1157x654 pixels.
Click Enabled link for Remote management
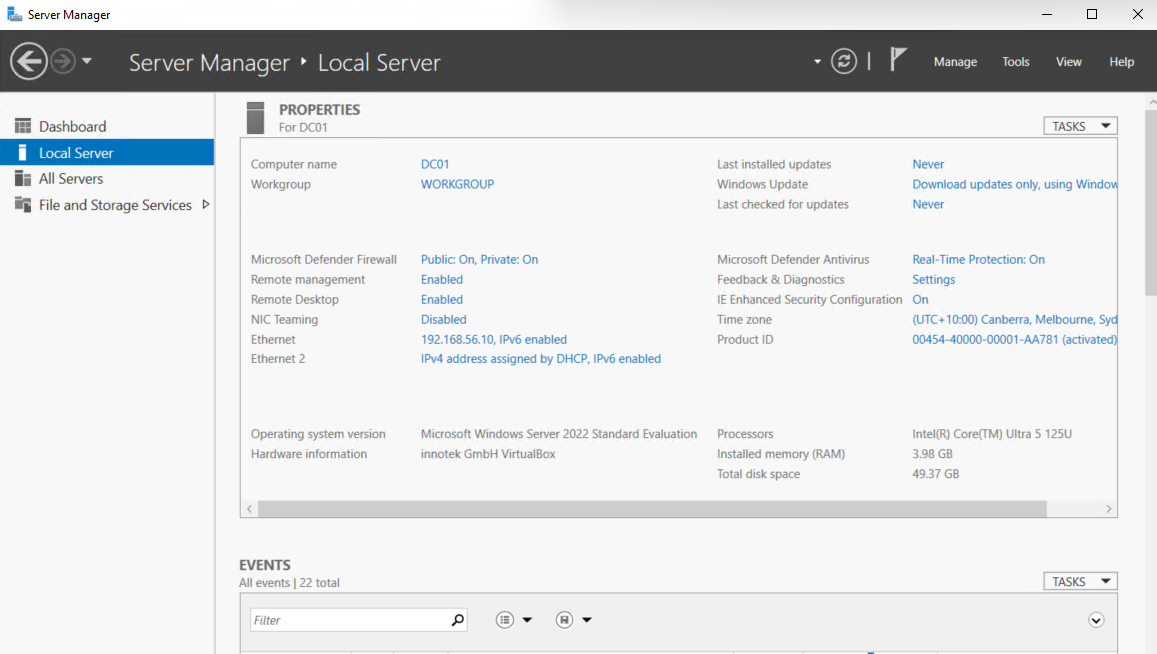(x=442, y=279)
